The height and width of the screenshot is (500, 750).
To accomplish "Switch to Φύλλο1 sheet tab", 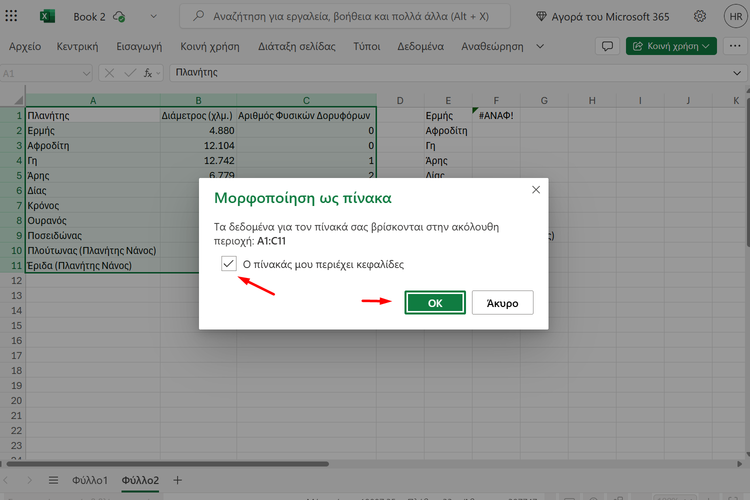I will (x=89, y=481).
